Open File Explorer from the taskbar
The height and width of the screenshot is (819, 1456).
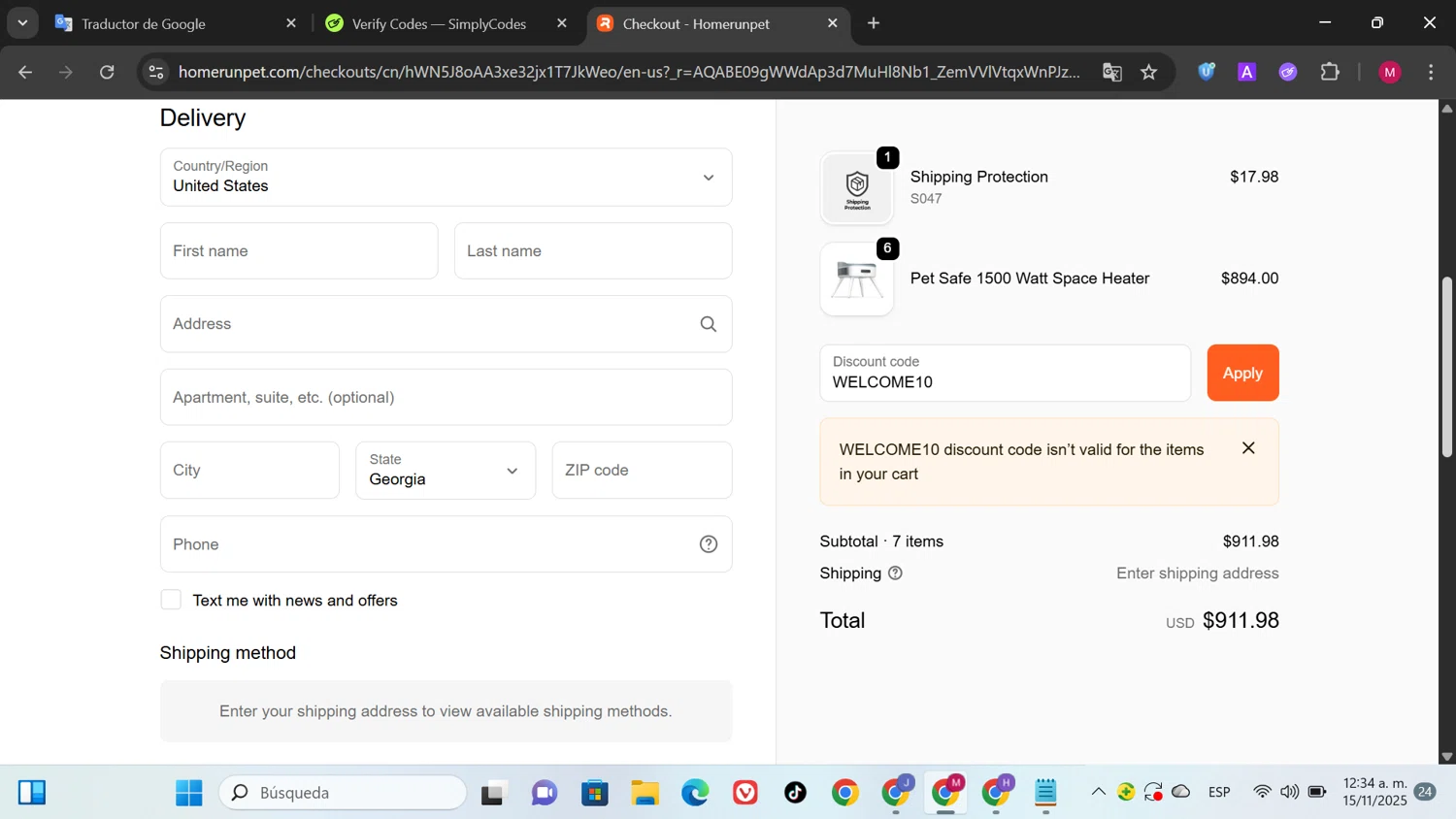(645, 793)
